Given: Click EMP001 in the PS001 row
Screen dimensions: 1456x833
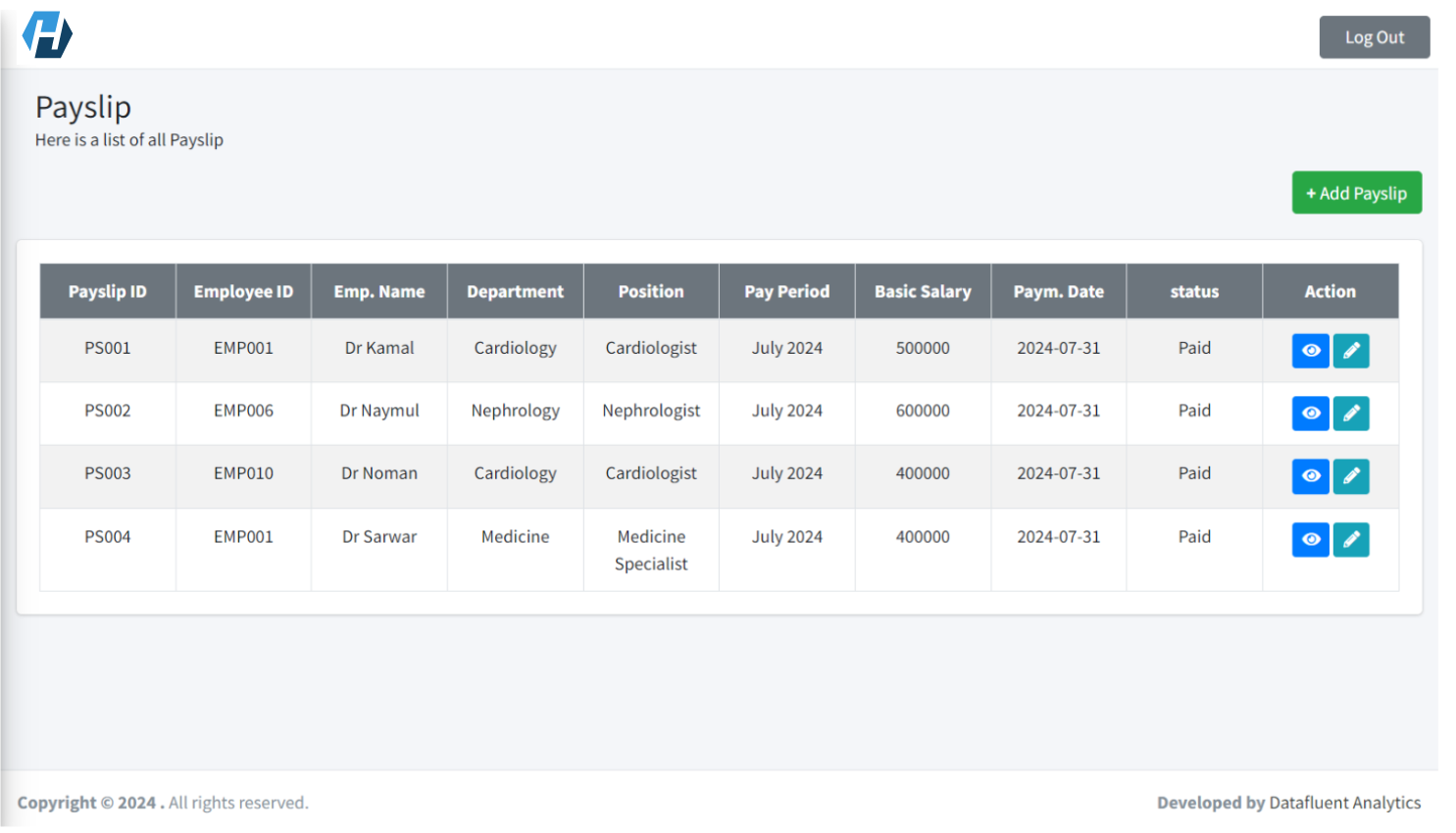Looking at the screenshot, I should point(243,348).
